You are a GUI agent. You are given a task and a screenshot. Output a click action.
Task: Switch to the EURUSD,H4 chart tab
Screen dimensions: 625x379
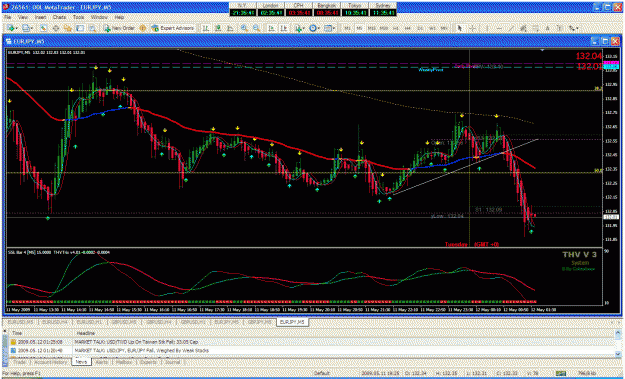click(x=56, y=322)
